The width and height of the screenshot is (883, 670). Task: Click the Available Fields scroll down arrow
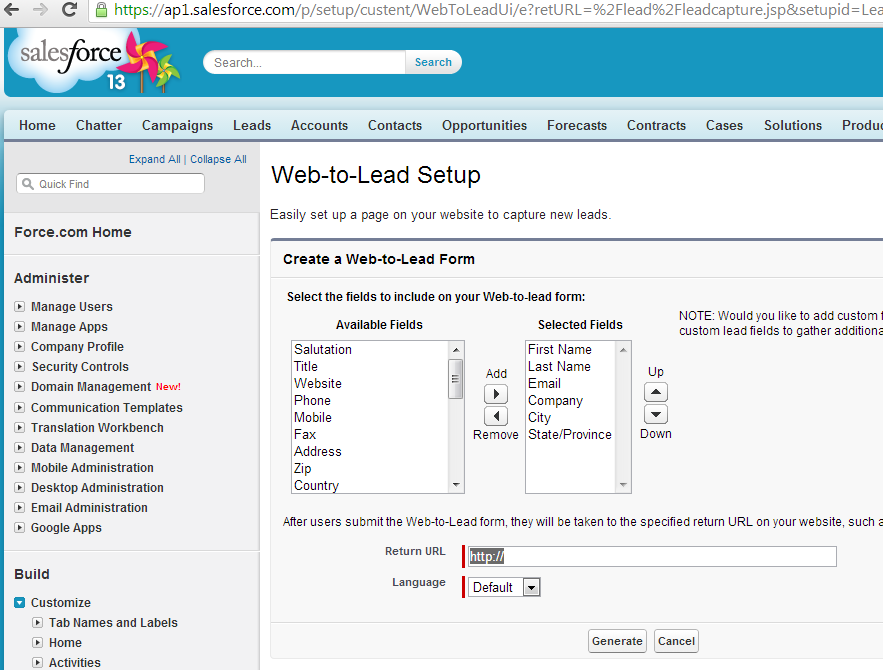(x=456, y=485)
